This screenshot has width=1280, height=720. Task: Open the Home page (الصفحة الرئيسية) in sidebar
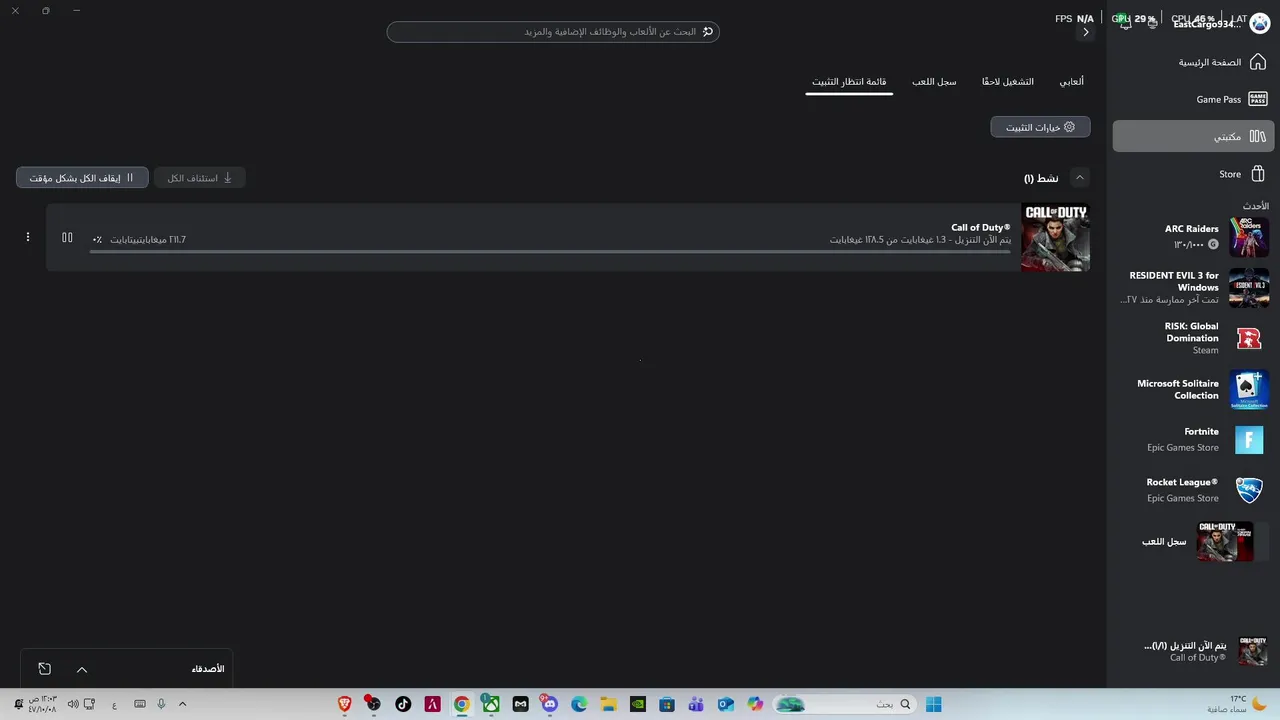(1193, 62)
